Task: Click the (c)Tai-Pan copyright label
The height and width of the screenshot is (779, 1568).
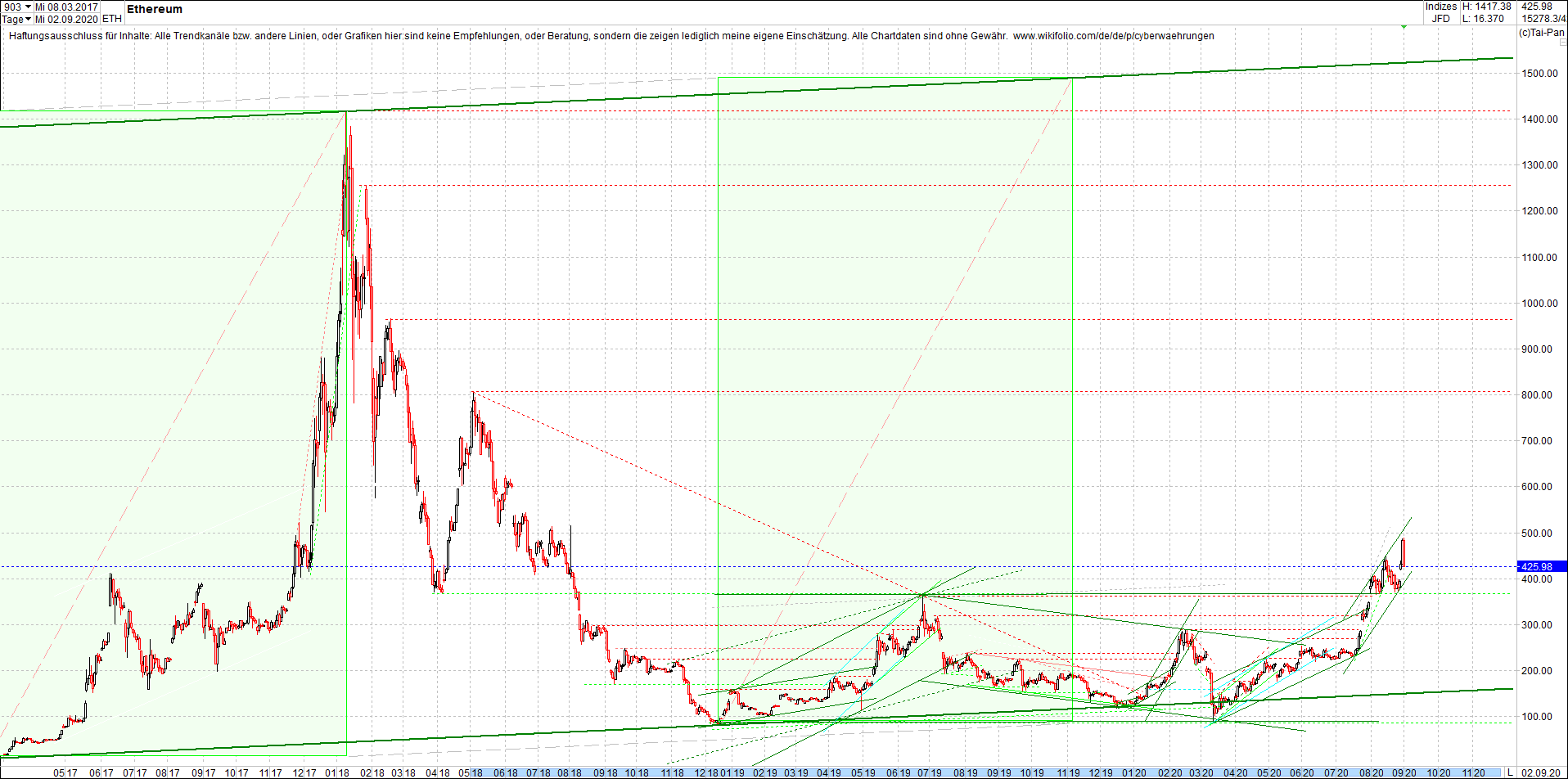Action: 1542,33
